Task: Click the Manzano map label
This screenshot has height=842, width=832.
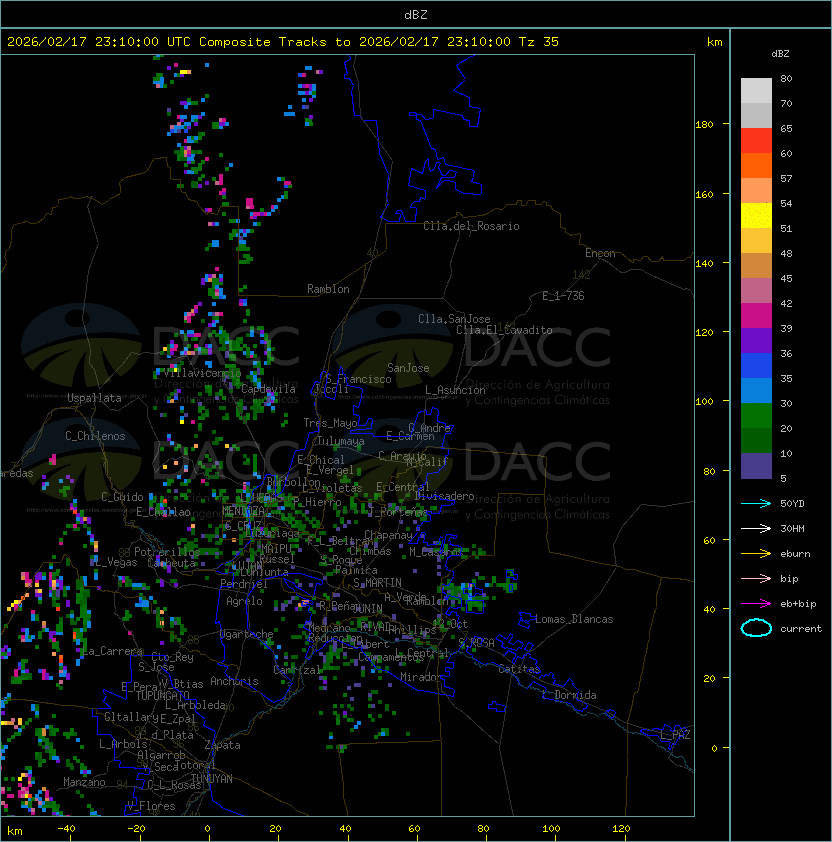Action: [x=84, y=782]
